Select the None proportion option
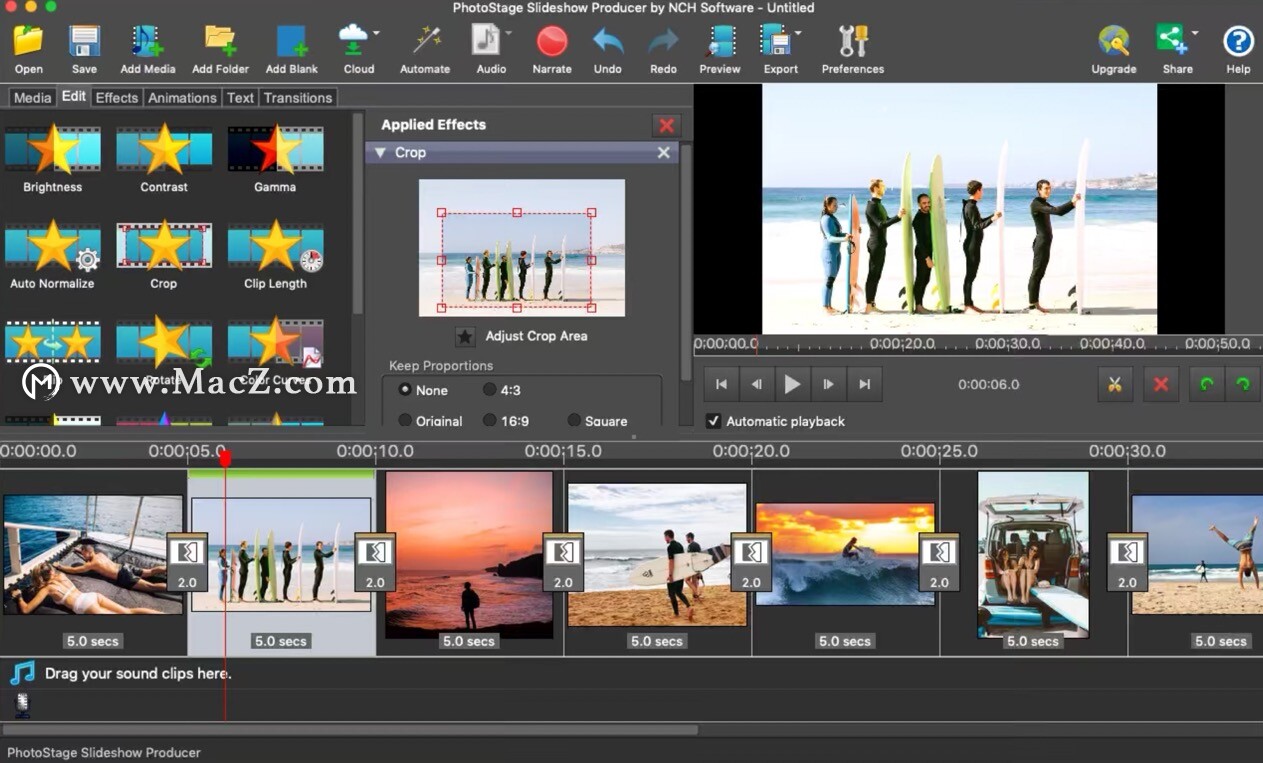The width and height of the screenshot is (1263, 763). pos(405,390)
